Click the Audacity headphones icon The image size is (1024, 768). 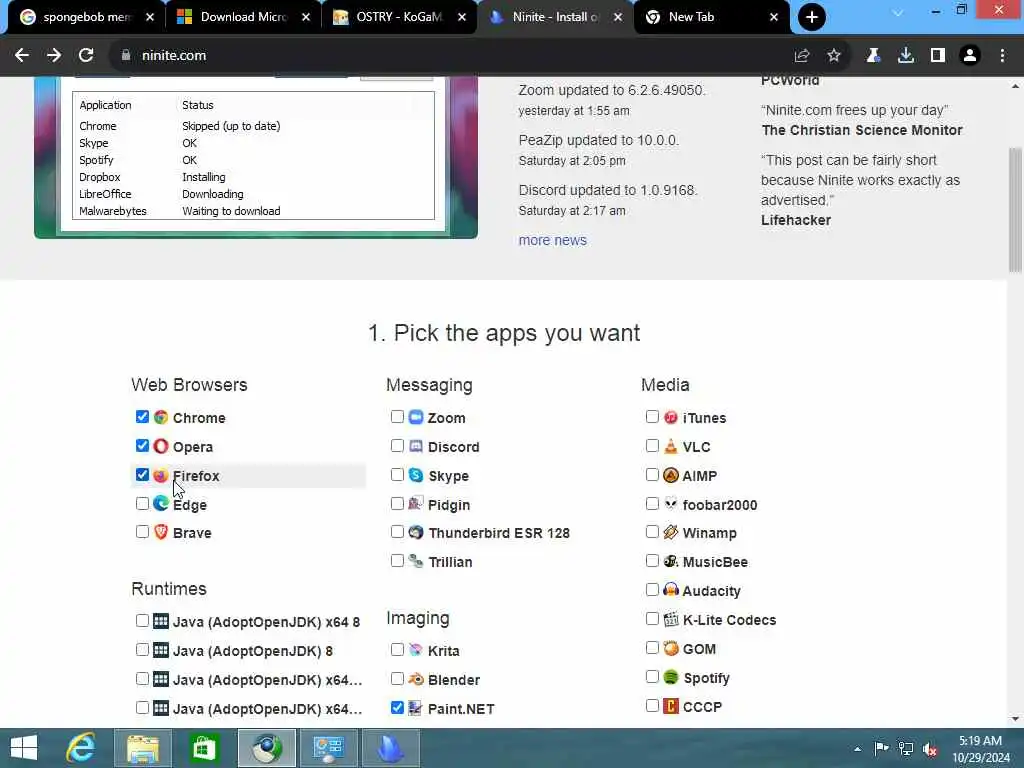pyautogui.click(x=671, y=590)
